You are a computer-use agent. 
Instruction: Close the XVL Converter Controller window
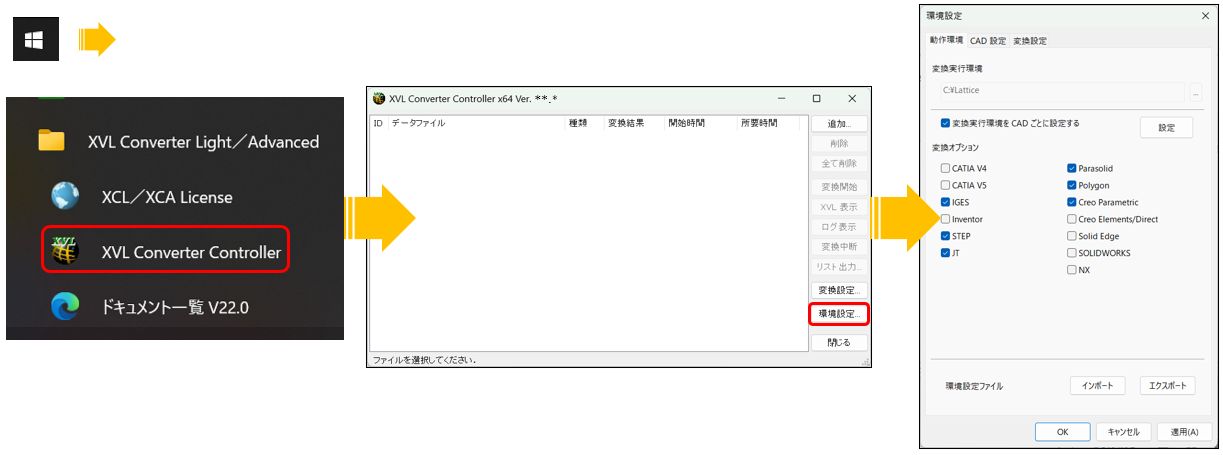(852, 99)
